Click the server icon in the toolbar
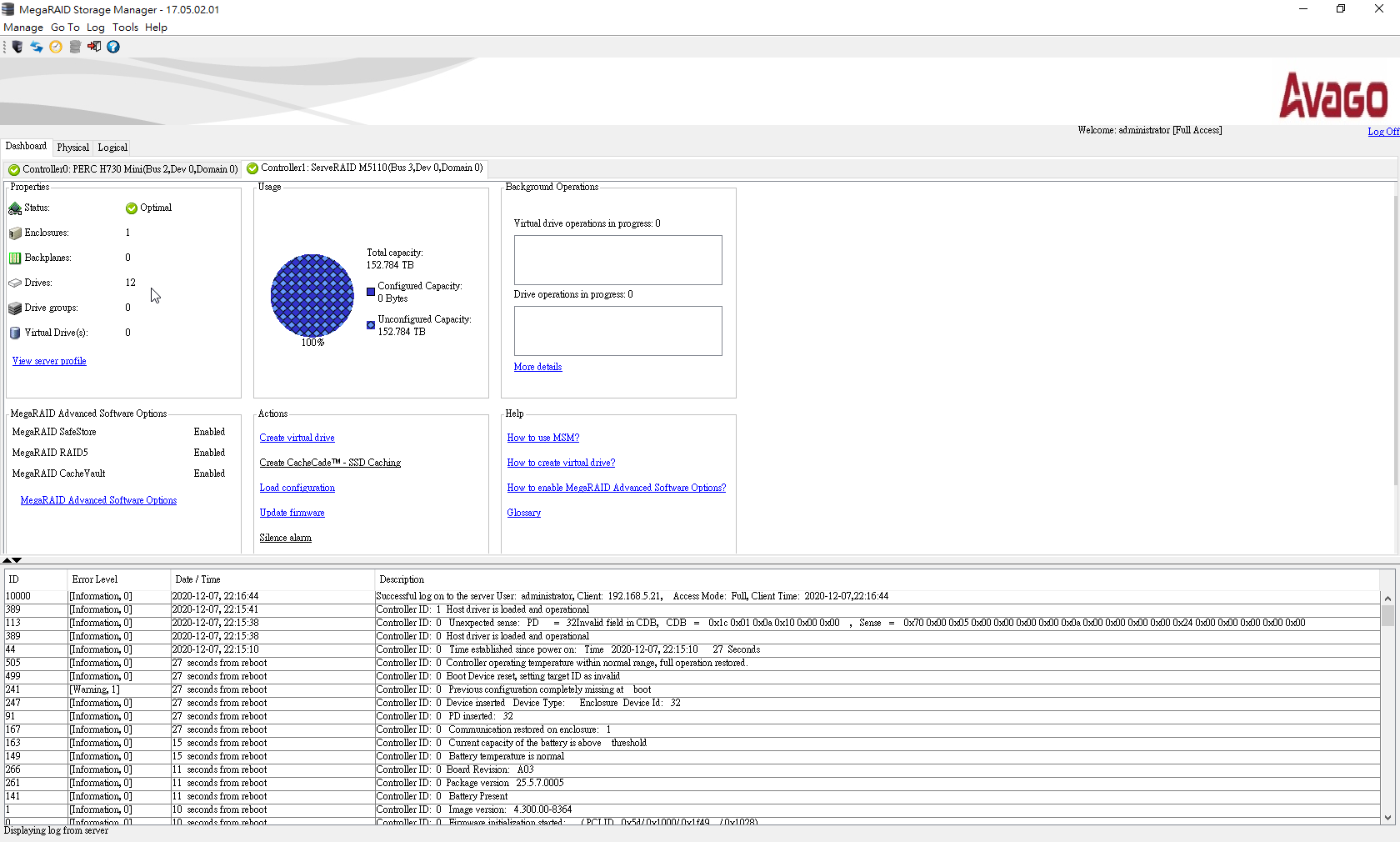The height and width of the screenshot is (842, 1400). [17, 47]
